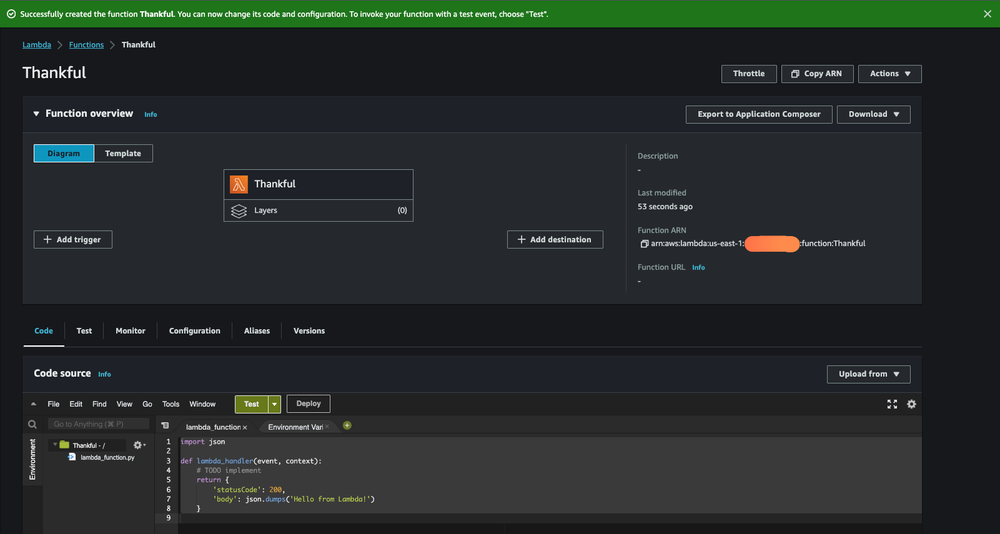Open the Versions tab
1000x534 pixels.
pyautogui.click(x=309, y=330)
